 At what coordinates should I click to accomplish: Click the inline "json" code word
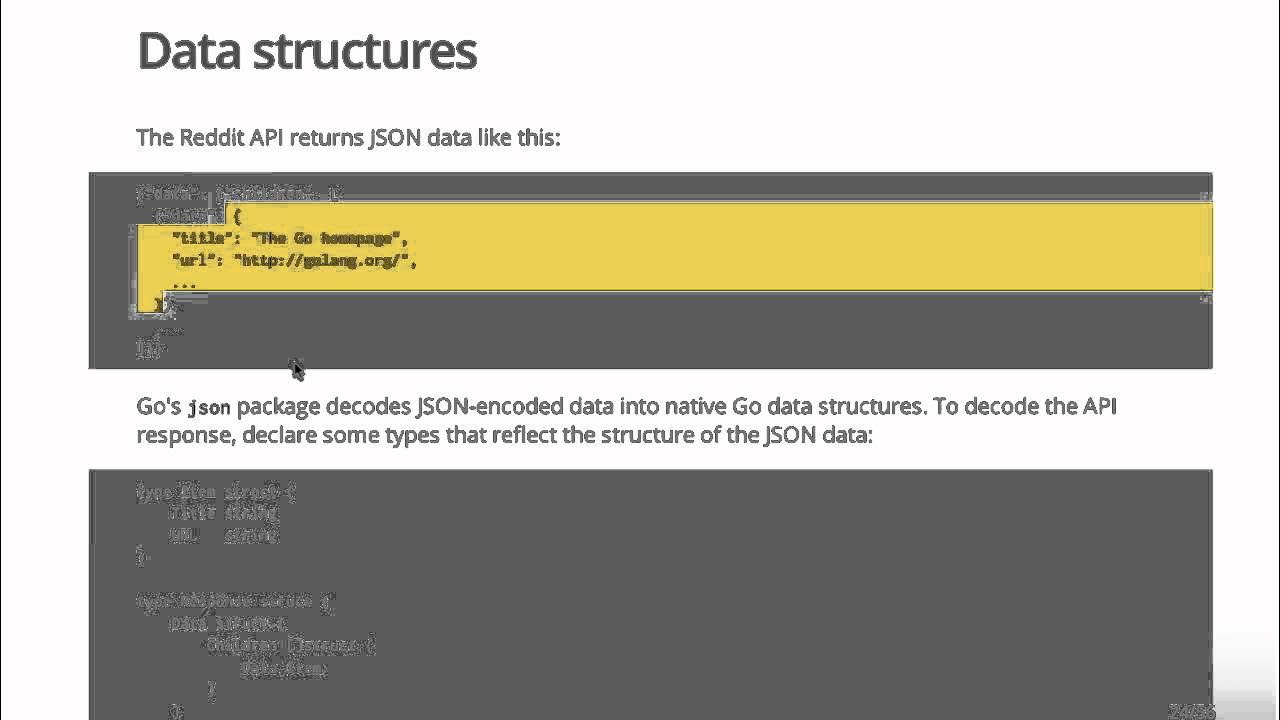(210, 408)
